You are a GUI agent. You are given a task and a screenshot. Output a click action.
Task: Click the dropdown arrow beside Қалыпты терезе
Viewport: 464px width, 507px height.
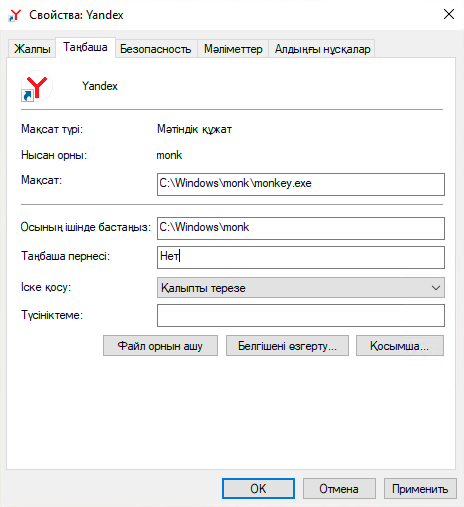point(435,288)
